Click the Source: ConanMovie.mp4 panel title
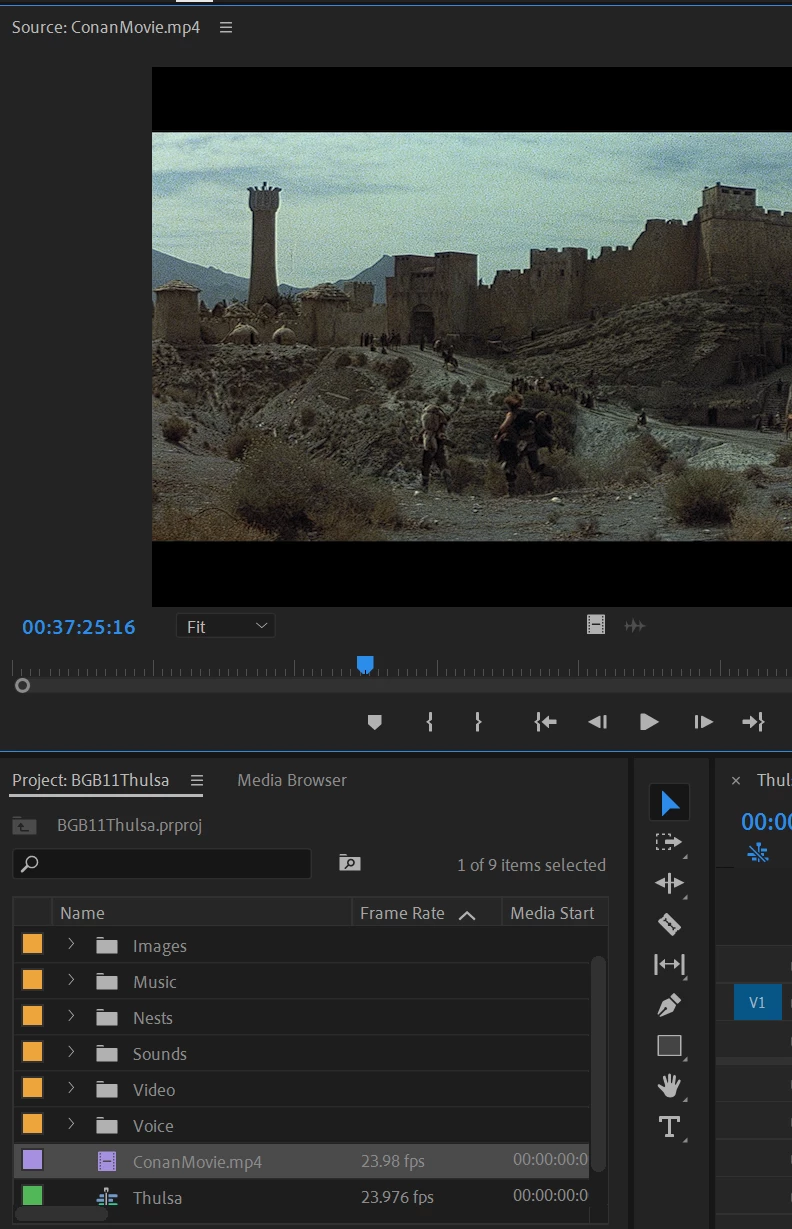This screenshot has width=792, height=1229. tap(106, 27)
